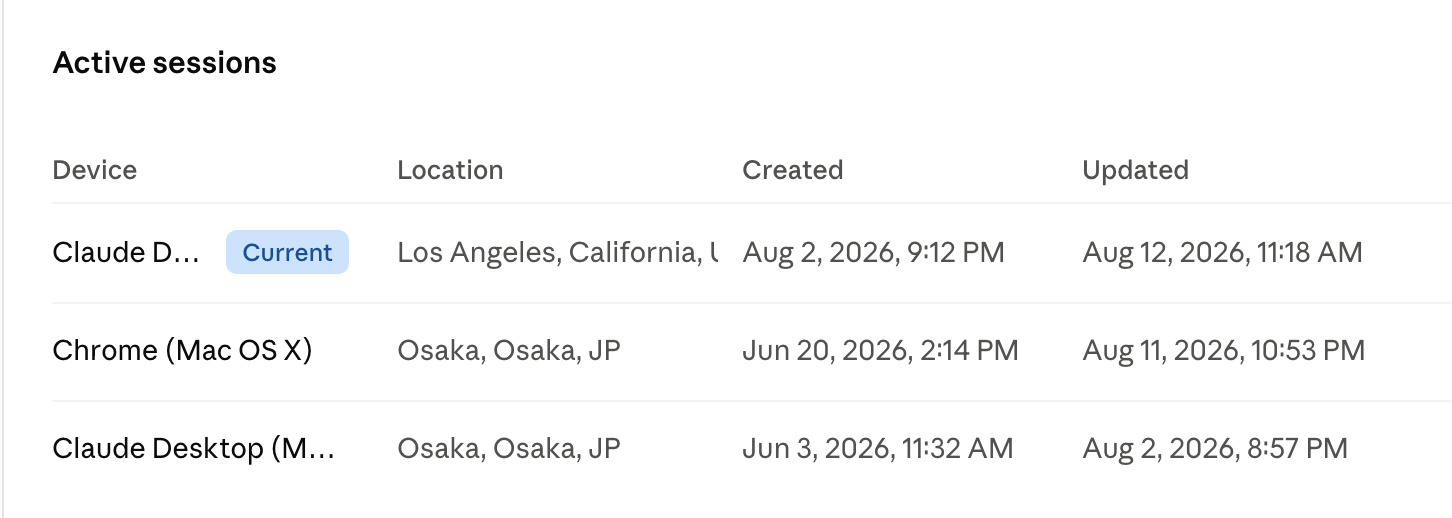The height and width of the screenshot is (518, 1452).
Task: Click Osaka location in the Chrome row
Action: click(509, 351)
